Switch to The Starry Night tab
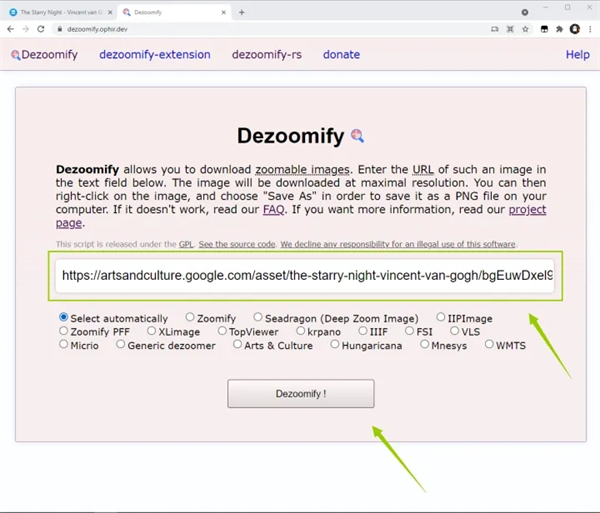The height and width of the screenshot is (513, 600). tap(61, 12)
